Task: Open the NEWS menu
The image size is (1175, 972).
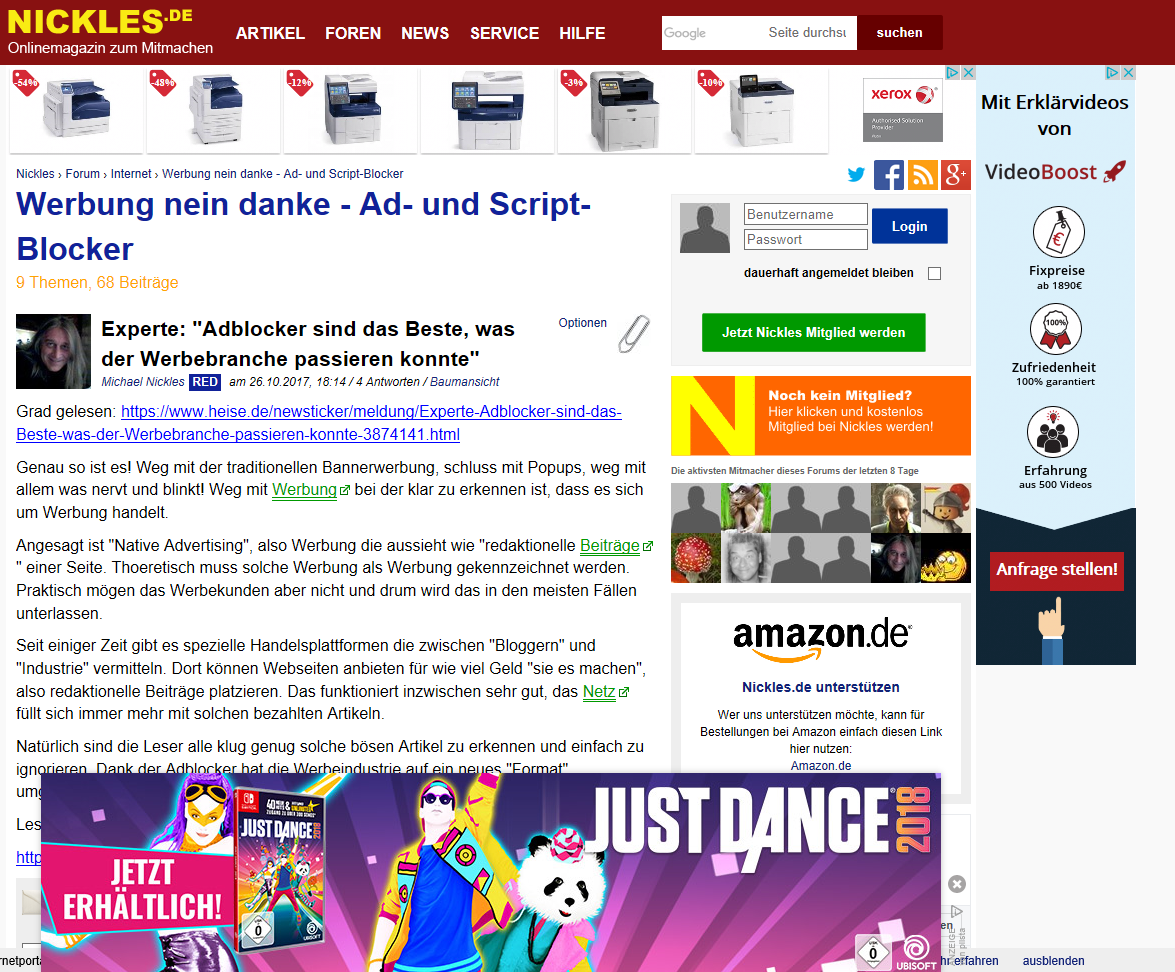Action: click(x=425, y=33)
